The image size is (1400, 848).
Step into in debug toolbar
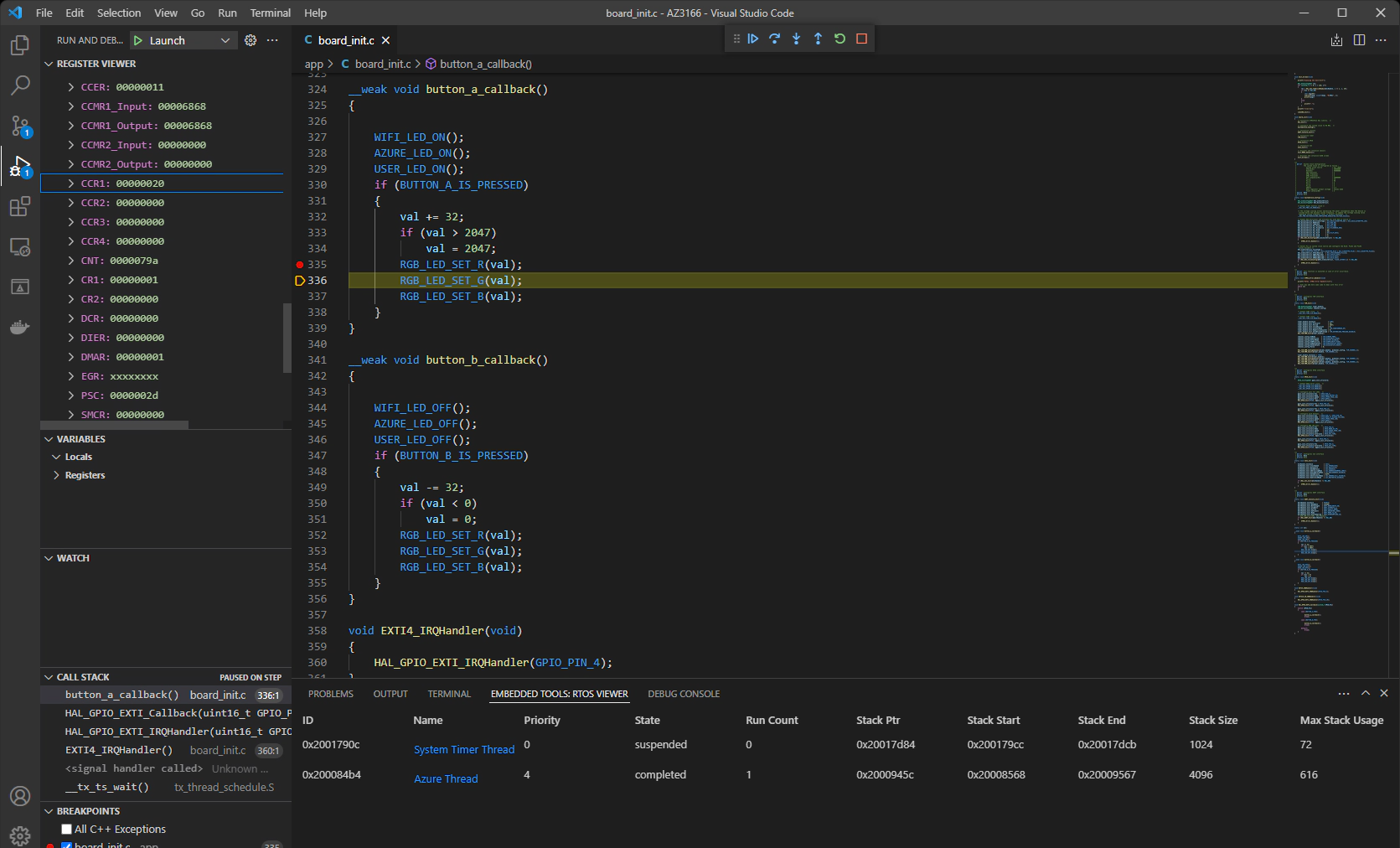(797, 39)
